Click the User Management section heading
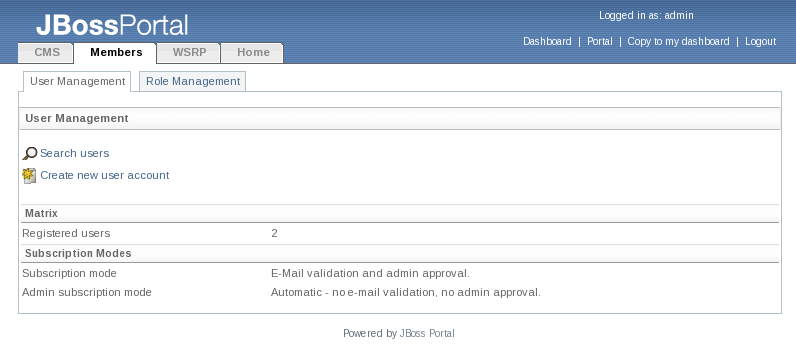Image resolution: width=796 pixels, height=364 pixels. tap(77, 118)
